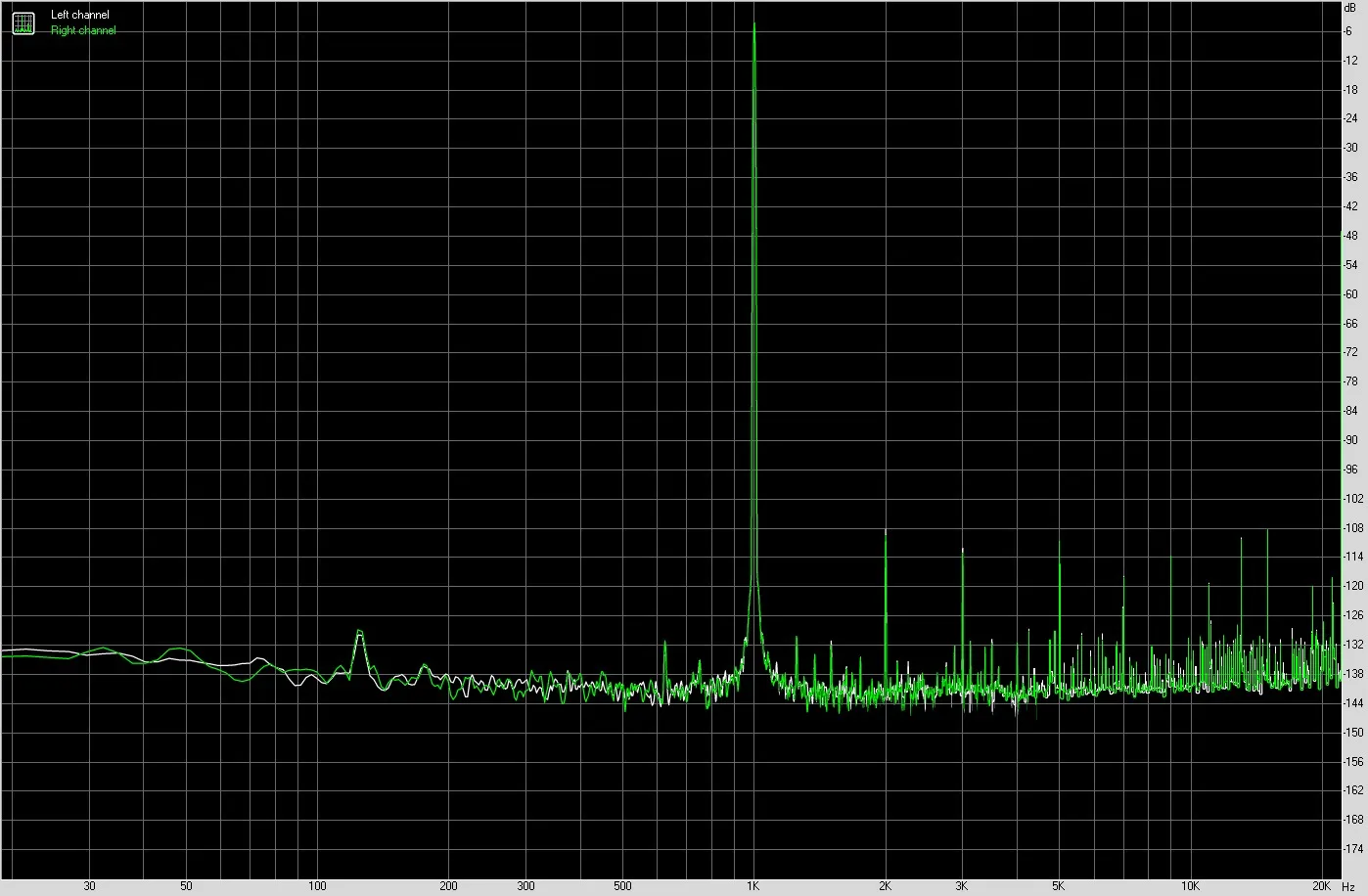
Task: Click the 100 Hz frequency label
Action: [x=317, y=886]
